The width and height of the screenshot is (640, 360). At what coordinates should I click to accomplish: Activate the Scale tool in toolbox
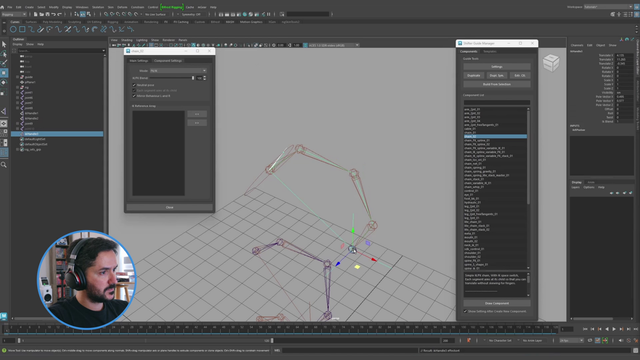click(x=4, y=92)
